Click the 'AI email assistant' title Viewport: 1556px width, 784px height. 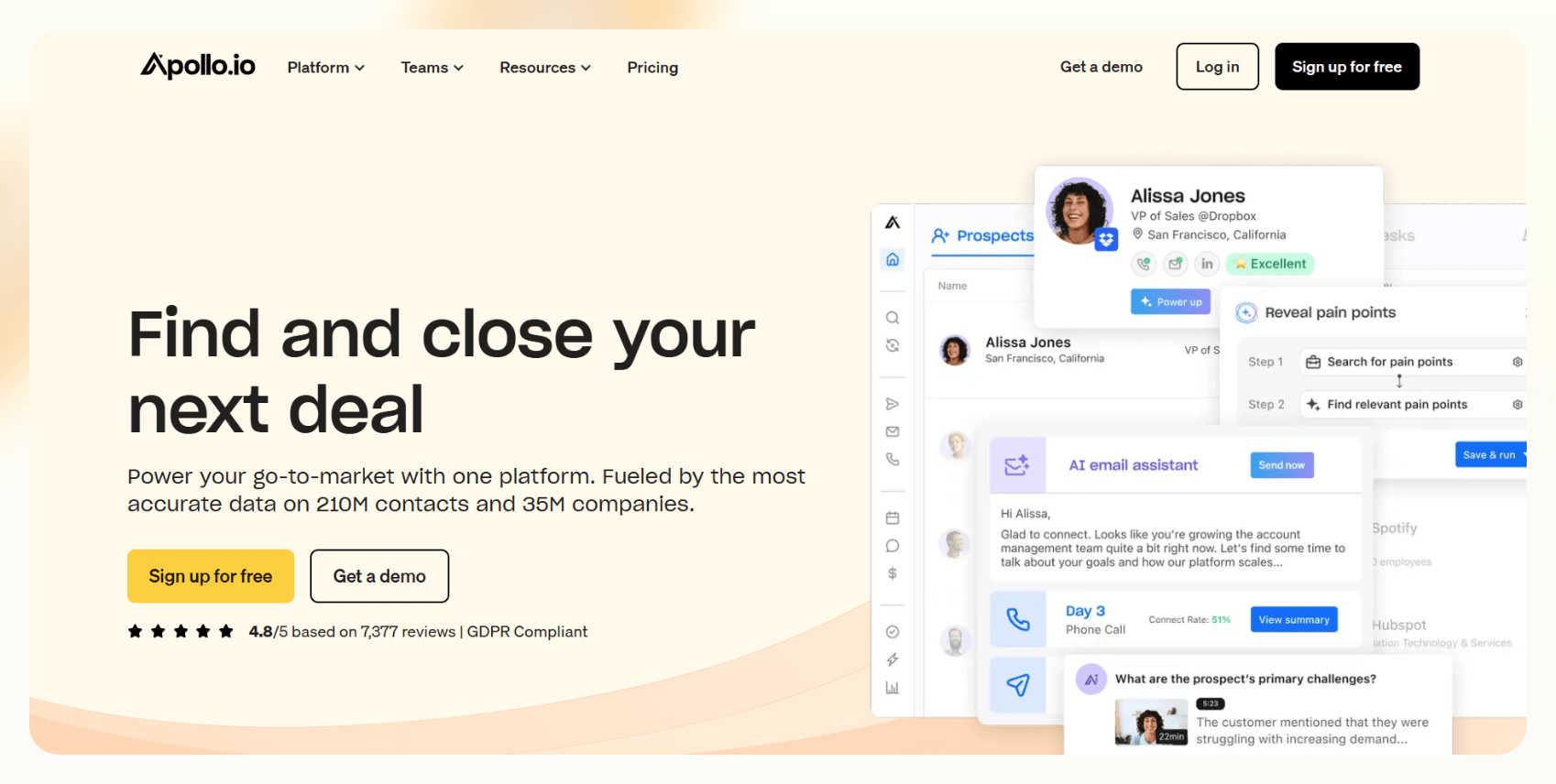click(x=1134, y=465)
